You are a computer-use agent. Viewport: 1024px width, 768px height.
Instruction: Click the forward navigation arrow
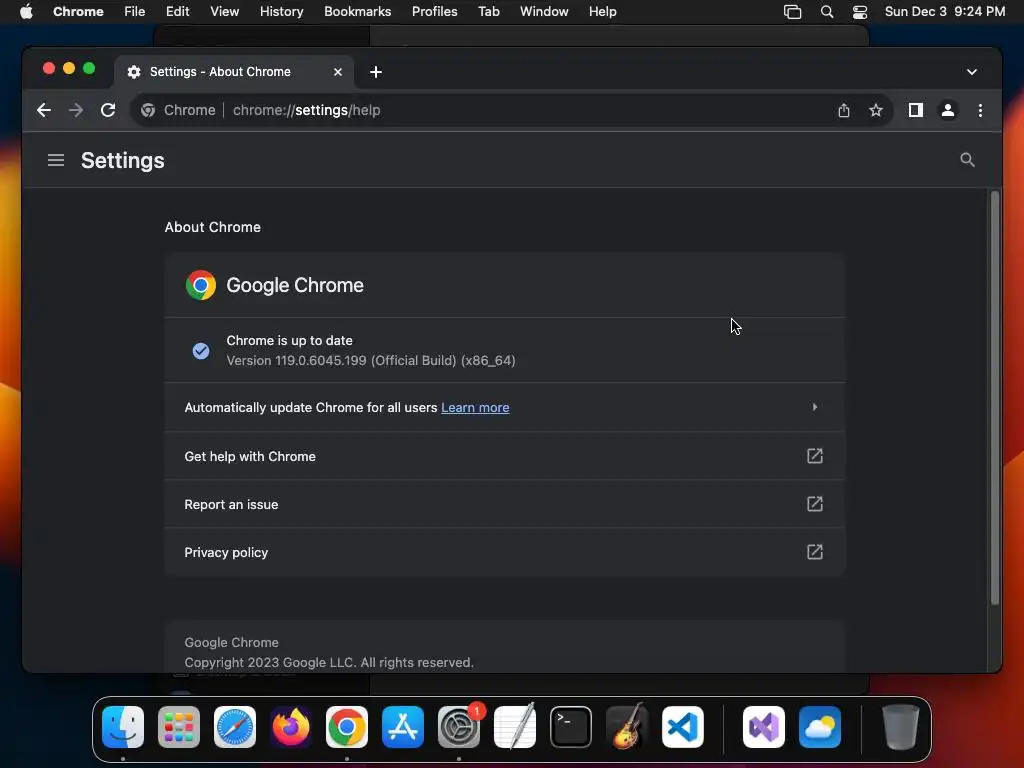[x=76, y=110]
